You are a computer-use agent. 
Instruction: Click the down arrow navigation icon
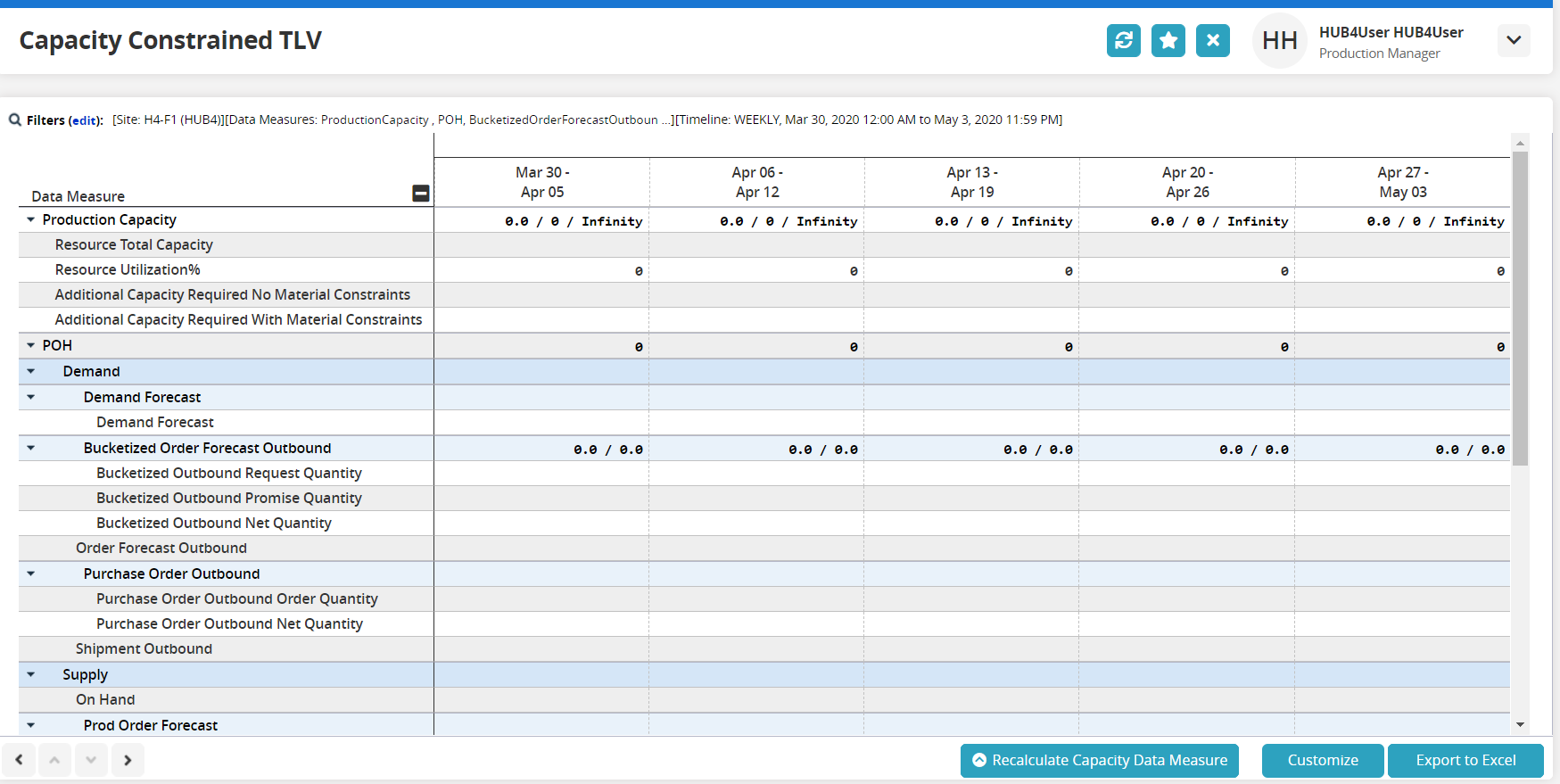coord(91,760)
